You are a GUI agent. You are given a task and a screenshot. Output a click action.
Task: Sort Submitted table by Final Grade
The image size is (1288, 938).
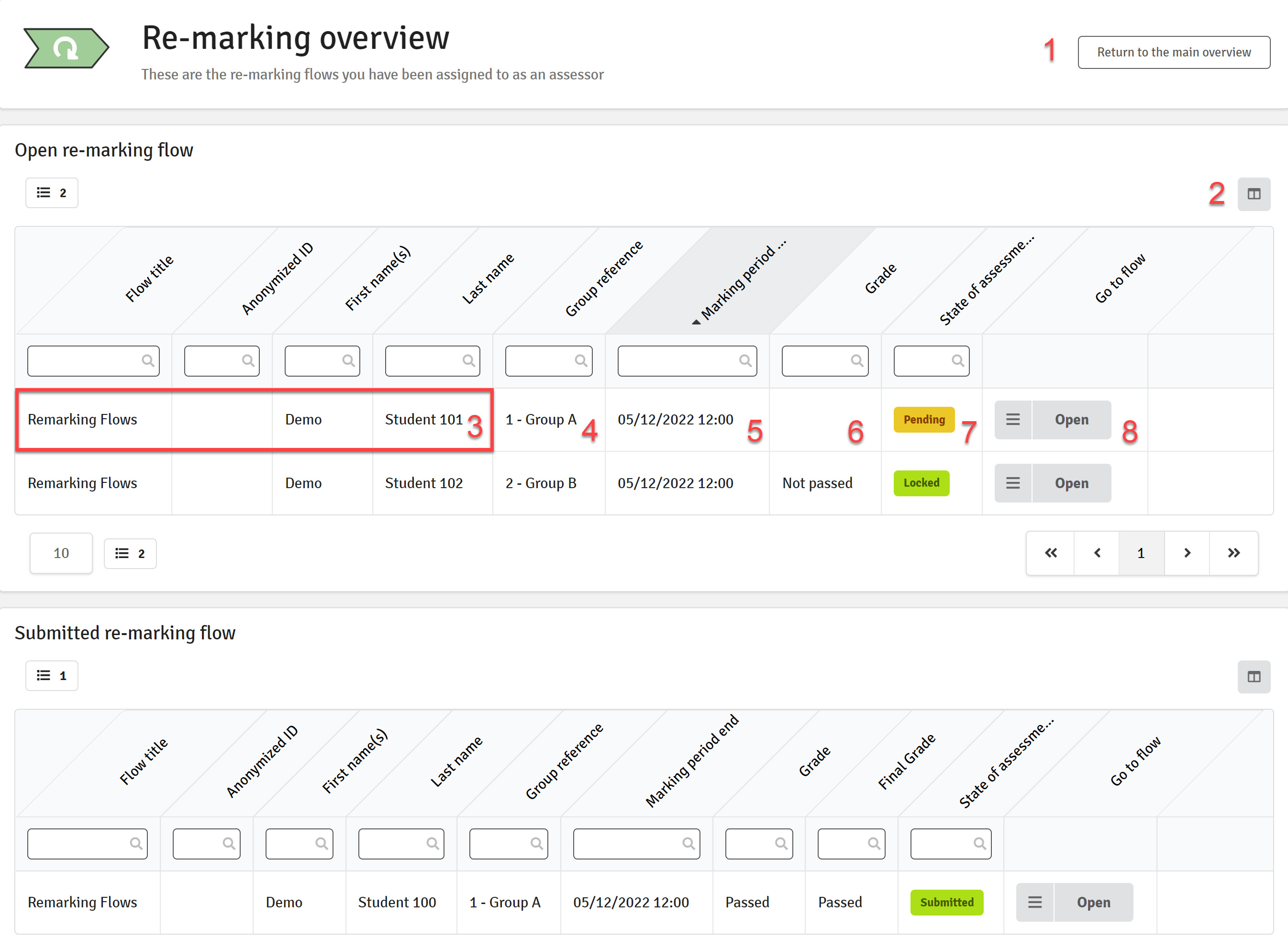pos(906,762)
